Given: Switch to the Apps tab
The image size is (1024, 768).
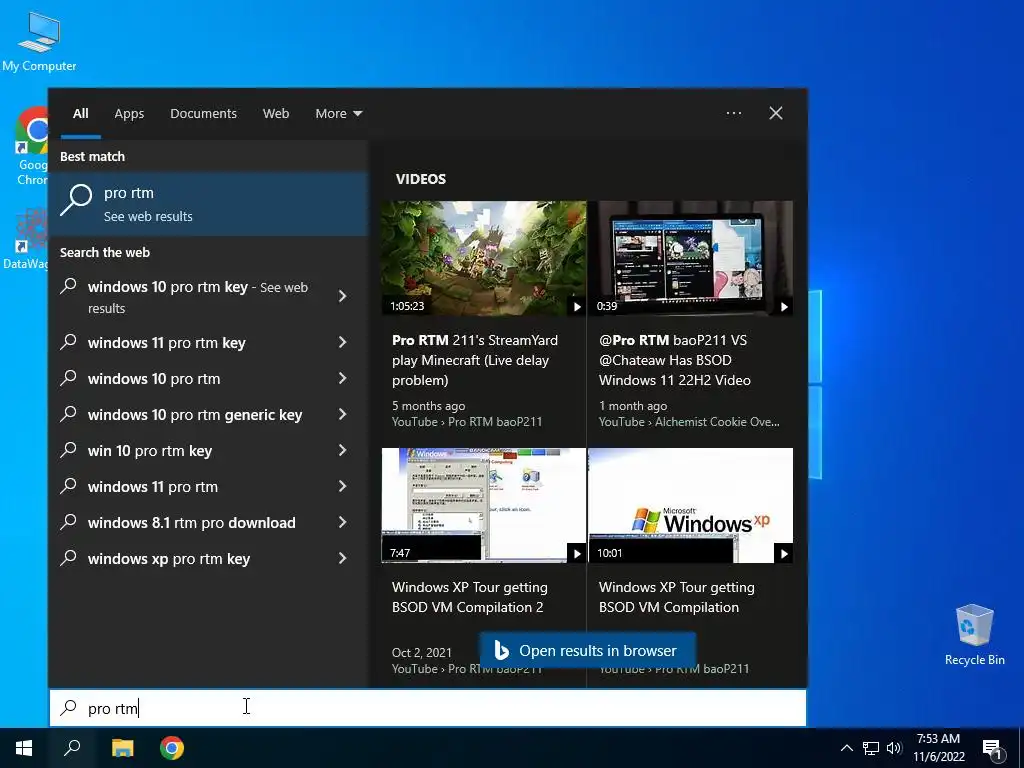Looking at the screenshot, I should (x=129, y=113).
